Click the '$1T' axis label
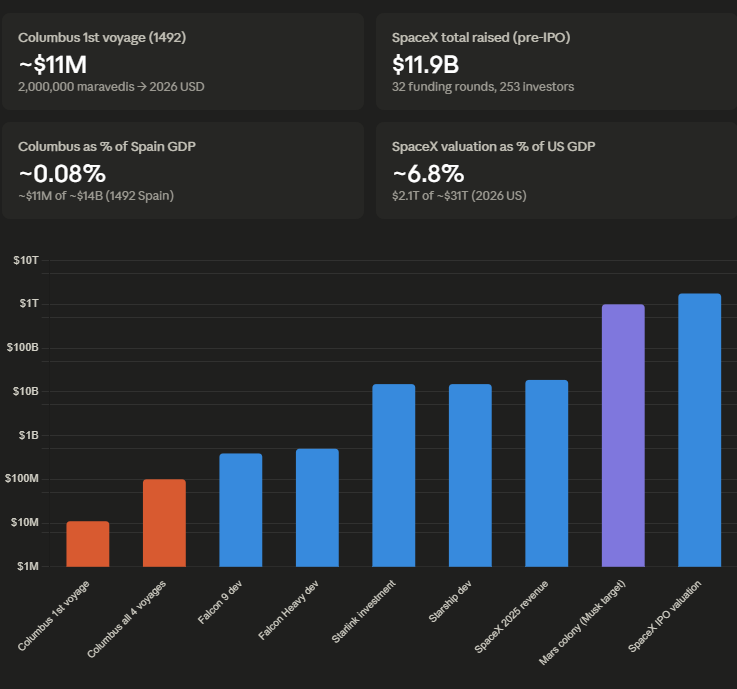 pos(29,304)
